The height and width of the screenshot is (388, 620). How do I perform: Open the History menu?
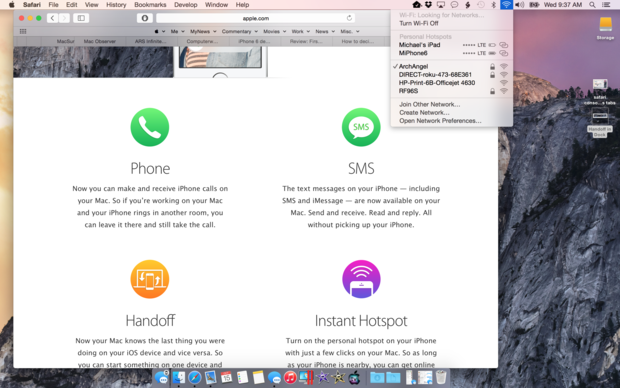(116, 5)
